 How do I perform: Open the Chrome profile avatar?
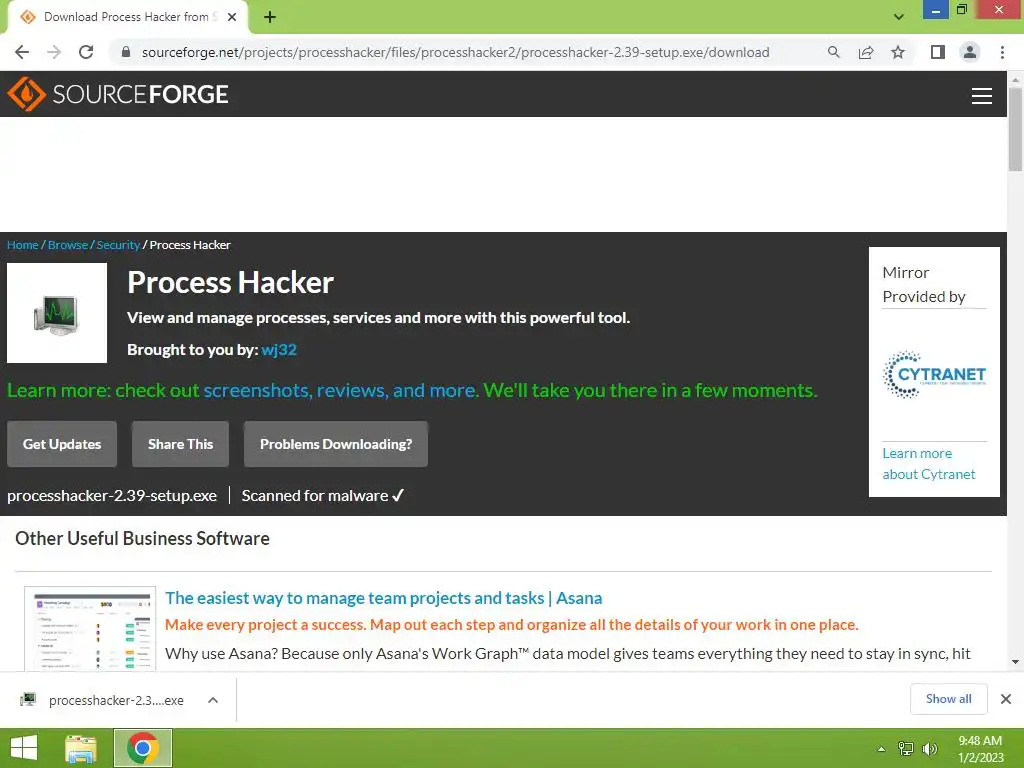[970, 52]
